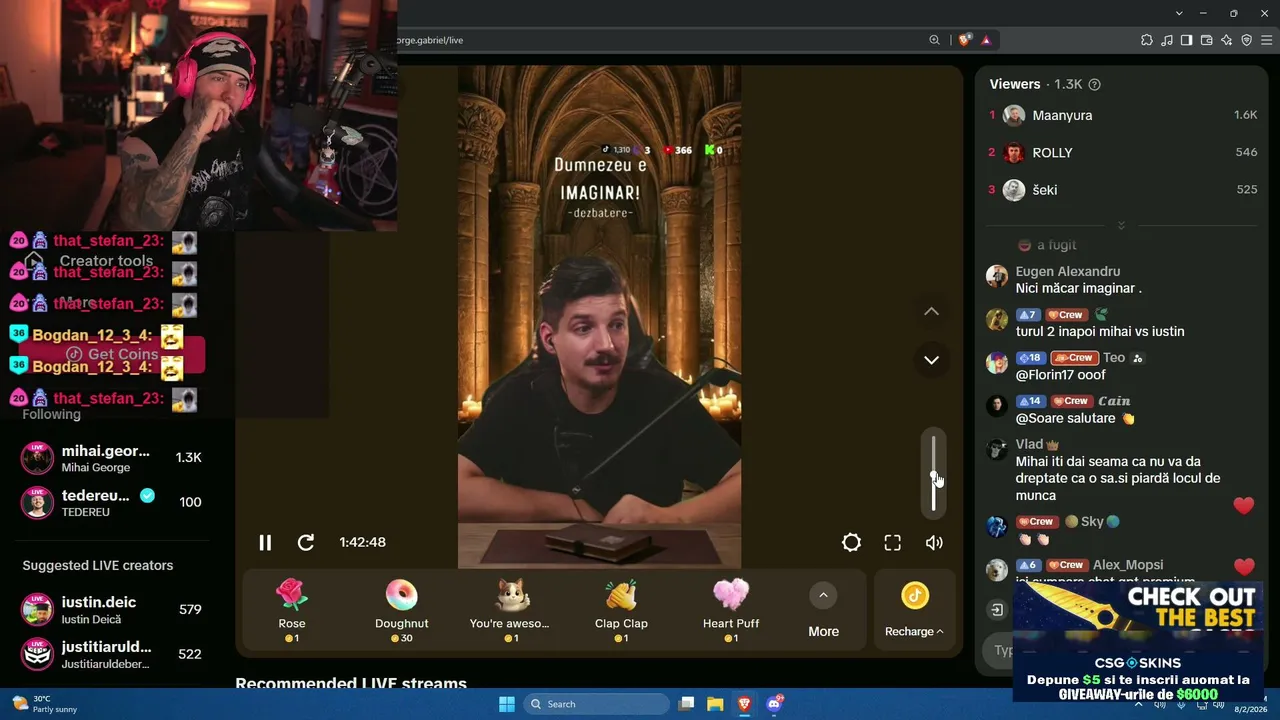This screenshot has height=720, width=1280.
Task: Click the 'Recommended LIVE streams' heading
Action: click(351, 683)
